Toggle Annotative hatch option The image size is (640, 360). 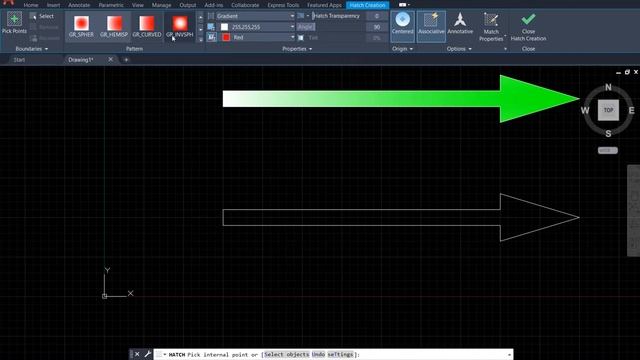point(460,24)
